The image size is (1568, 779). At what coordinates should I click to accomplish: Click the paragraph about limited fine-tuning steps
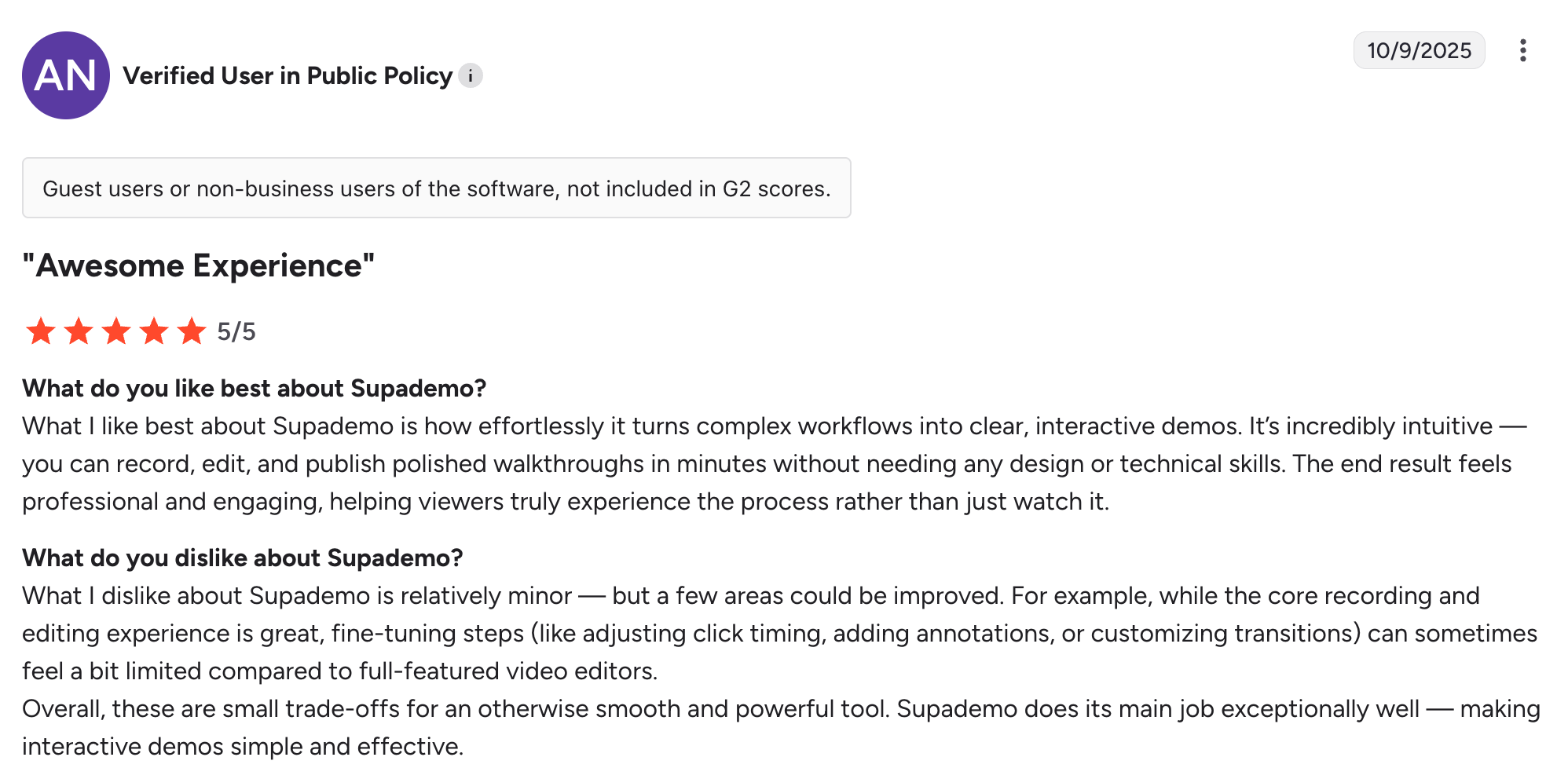(778, 634)
